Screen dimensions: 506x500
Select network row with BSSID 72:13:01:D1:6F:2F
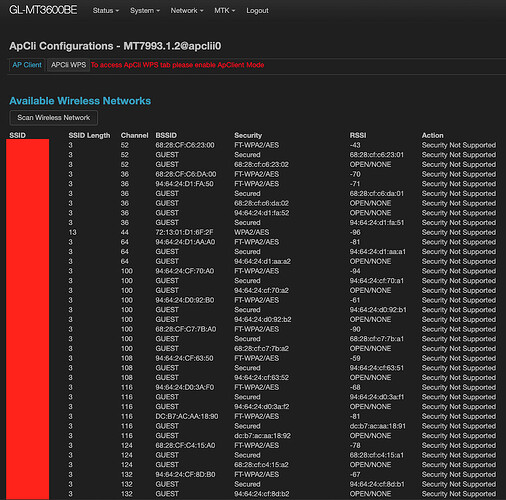(x=252, y=232)
